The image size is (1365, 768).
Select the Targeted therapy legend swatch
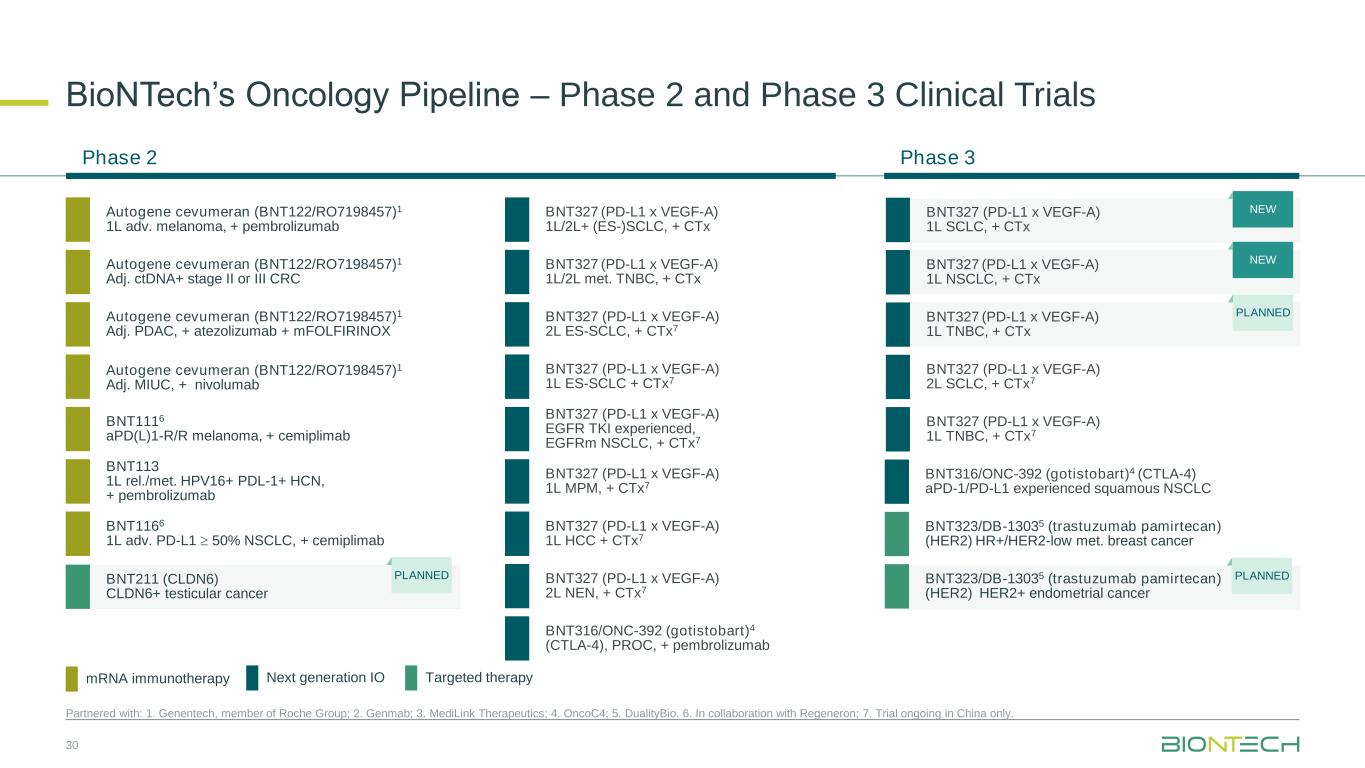click(411, 678)
